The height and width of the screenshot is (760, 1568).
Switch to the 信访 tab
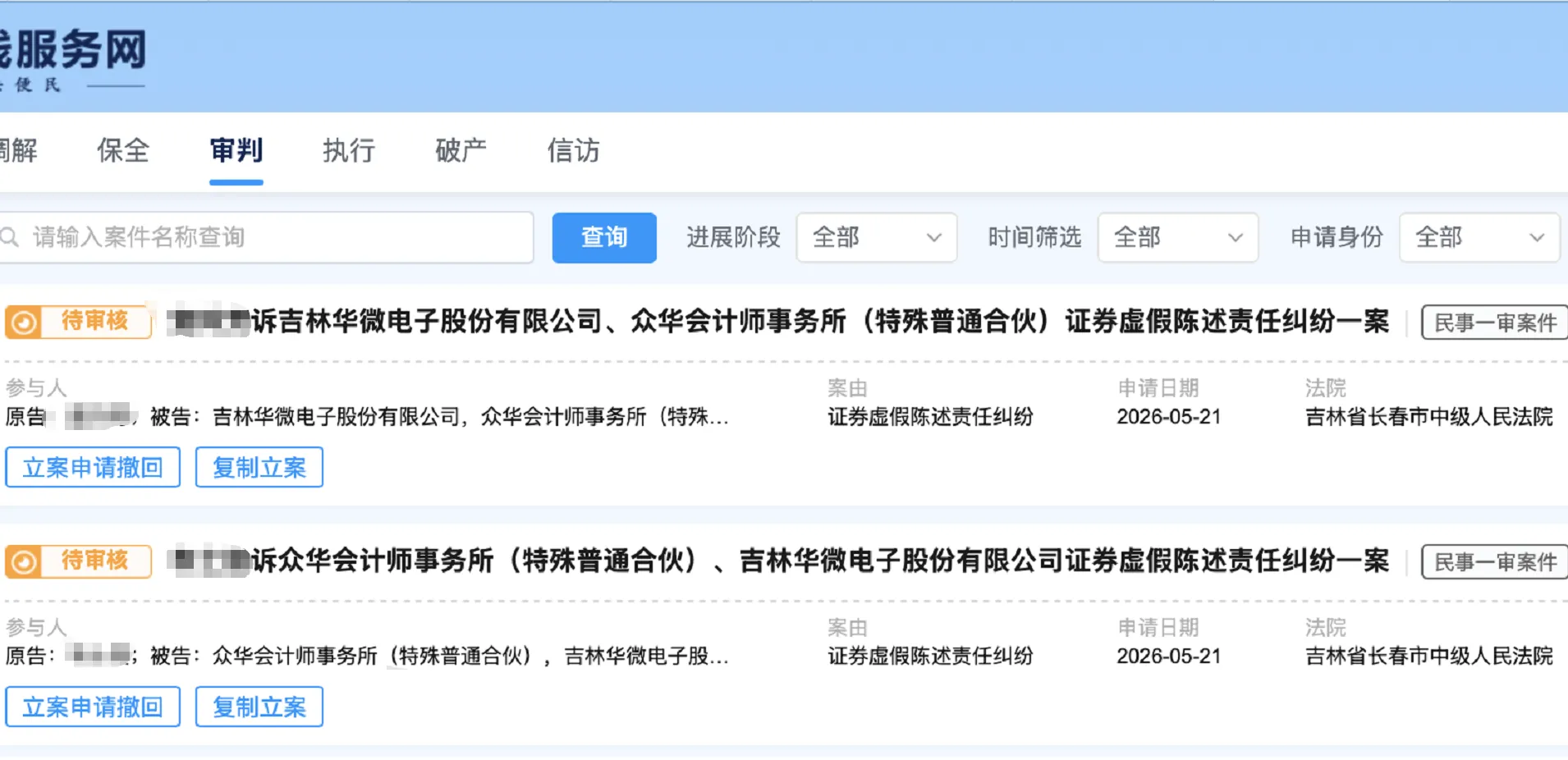[574, 150]
